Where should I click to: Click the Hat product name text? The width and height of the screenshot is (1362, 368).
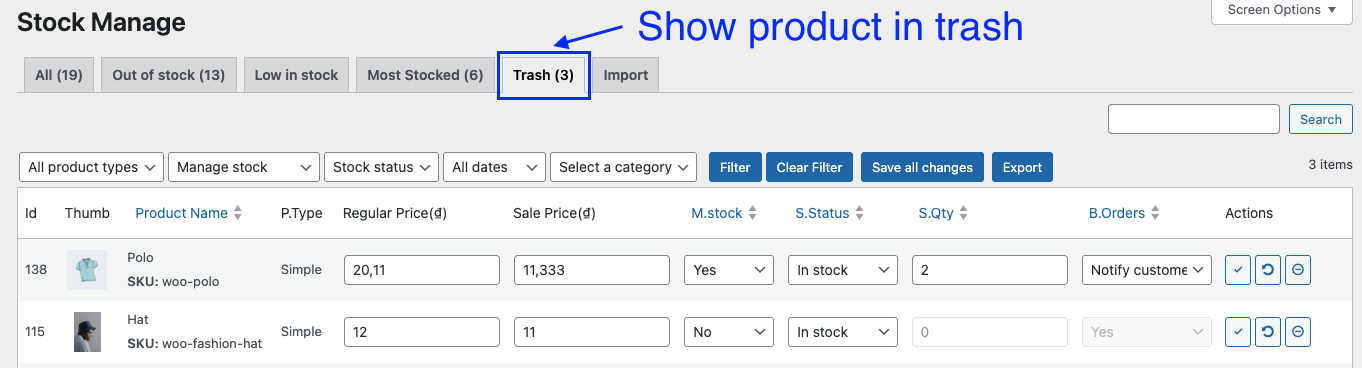click(138, 320)
